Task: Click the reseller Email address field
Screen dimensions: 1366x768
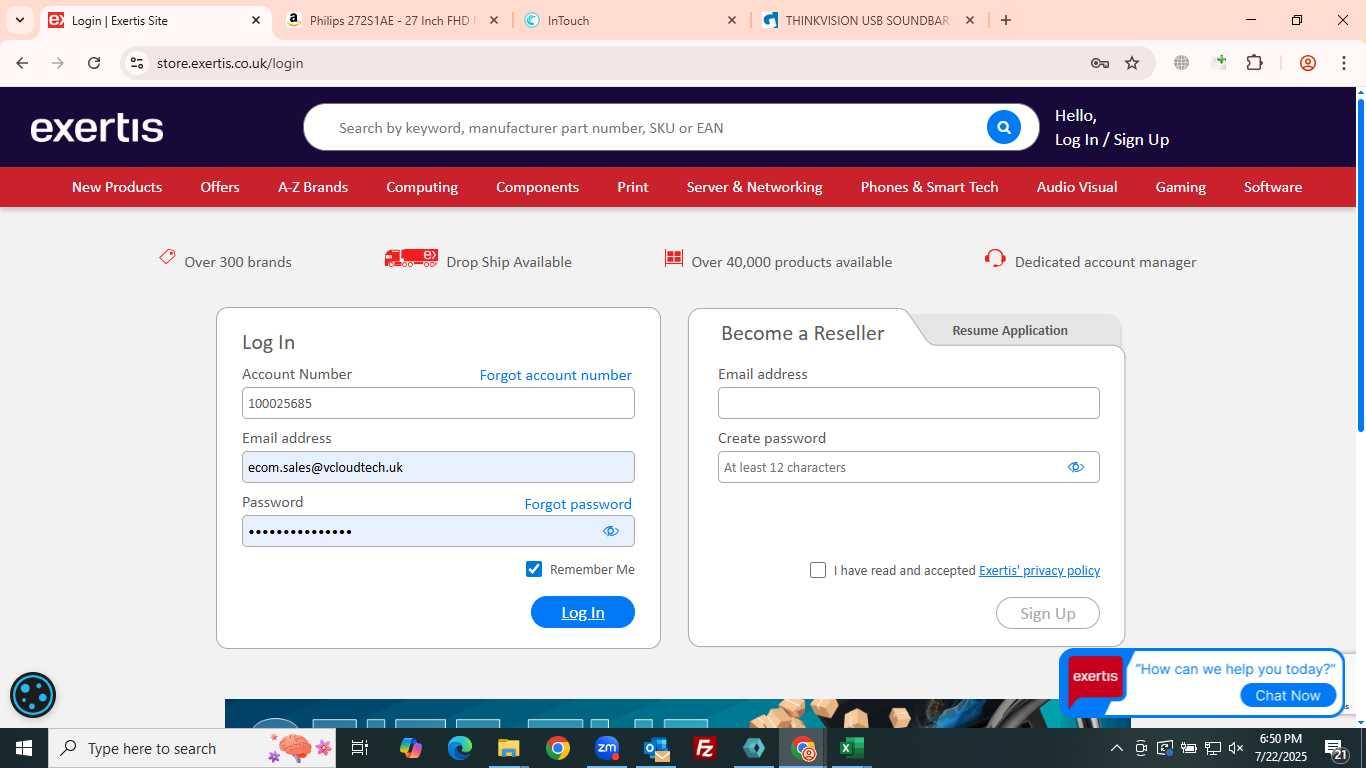Action: 909,403
